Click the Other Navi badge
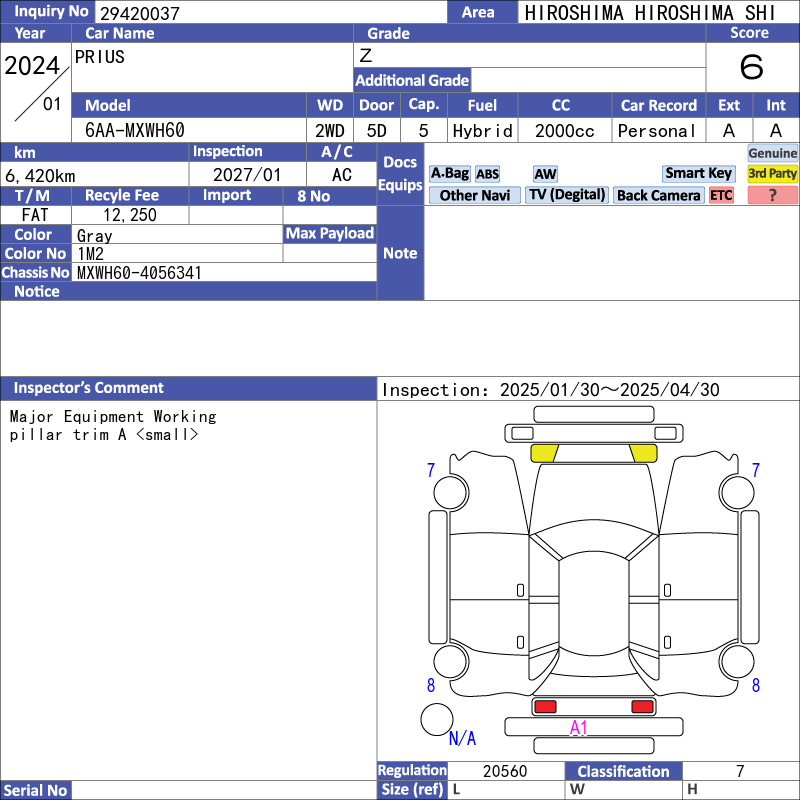 tap(473, 196)
